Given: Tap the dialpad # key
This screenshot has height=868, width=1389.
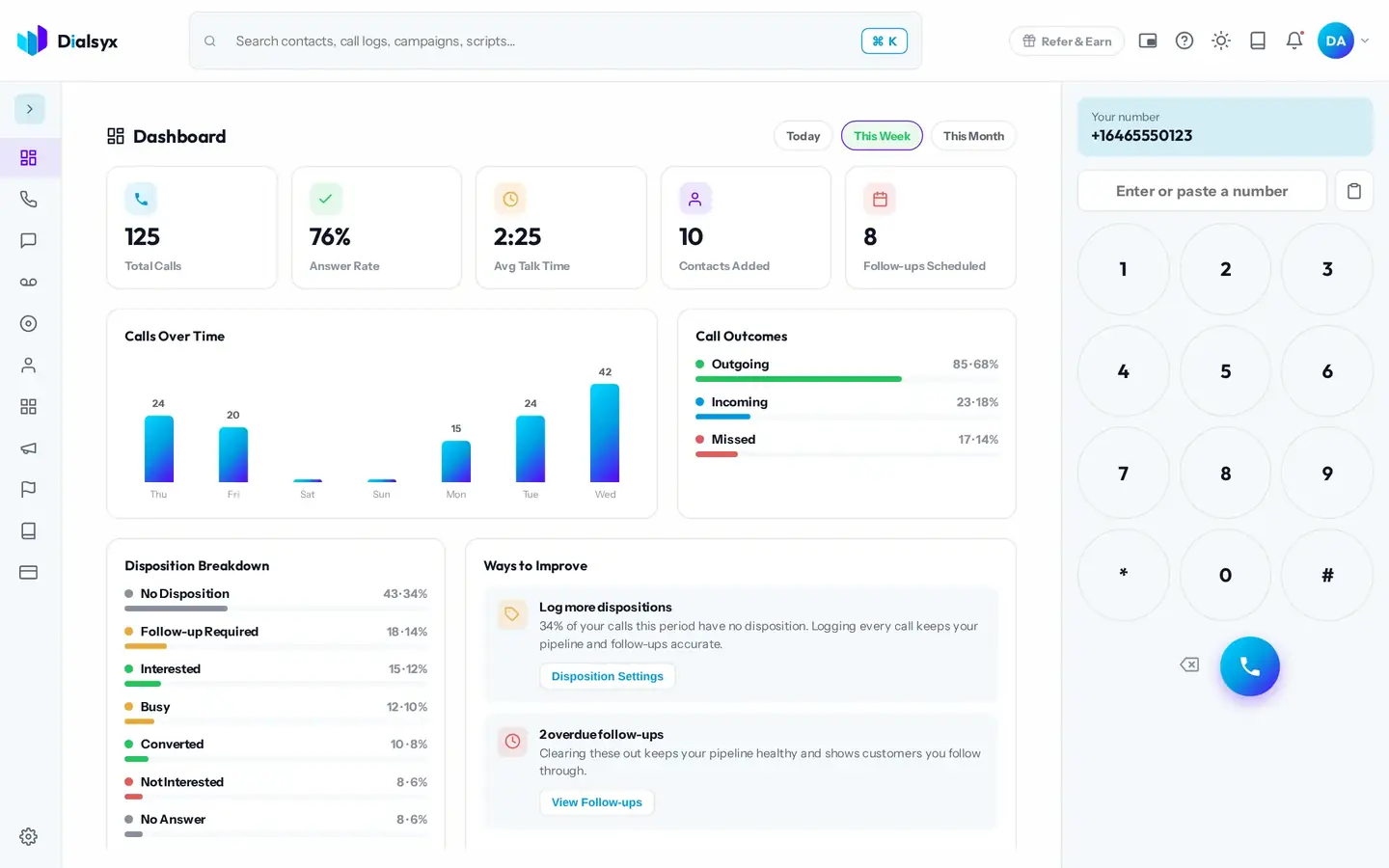Looking at the screenshot, I should click(x=1327, y=575).
